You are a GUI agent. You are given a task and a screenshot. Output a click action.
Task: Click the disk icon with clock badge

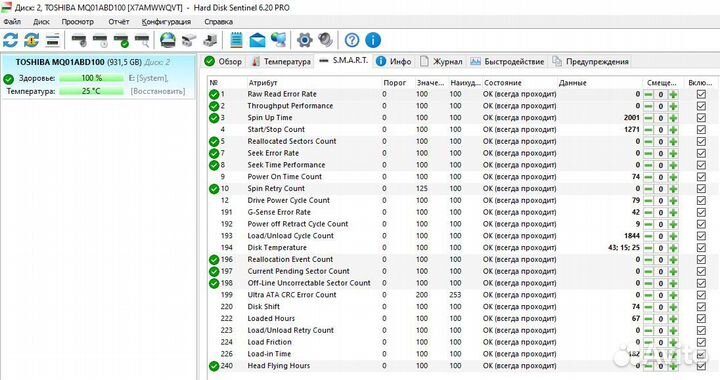point(100,40)
